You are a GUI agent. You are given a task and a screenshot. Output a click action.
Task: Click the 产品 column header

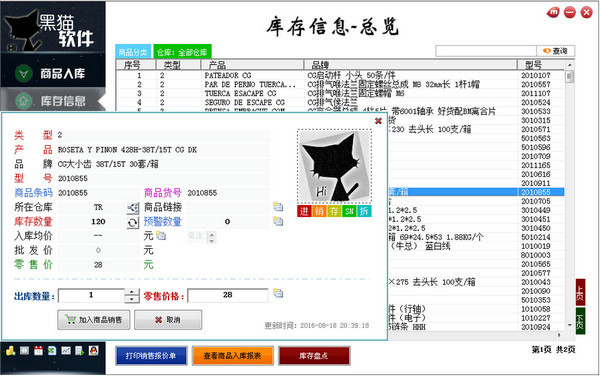(253, 65)
